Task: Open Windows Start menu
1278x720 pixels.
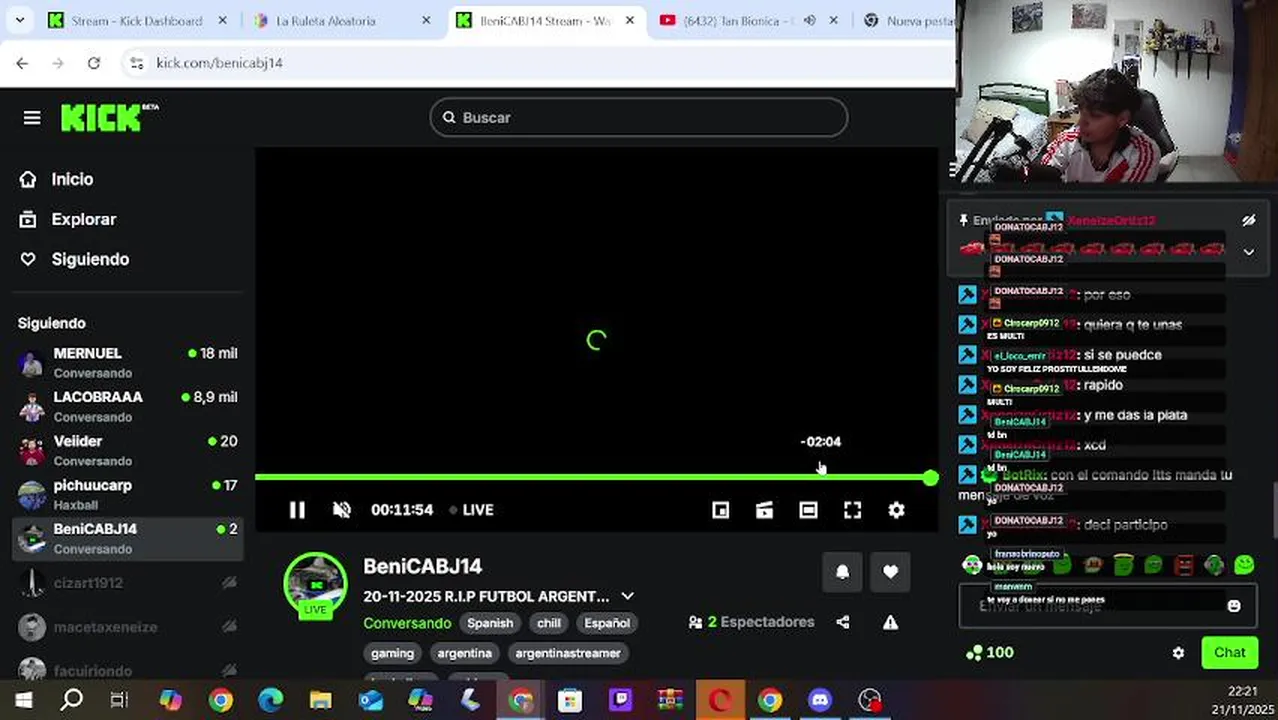Action: coord(22,700)
